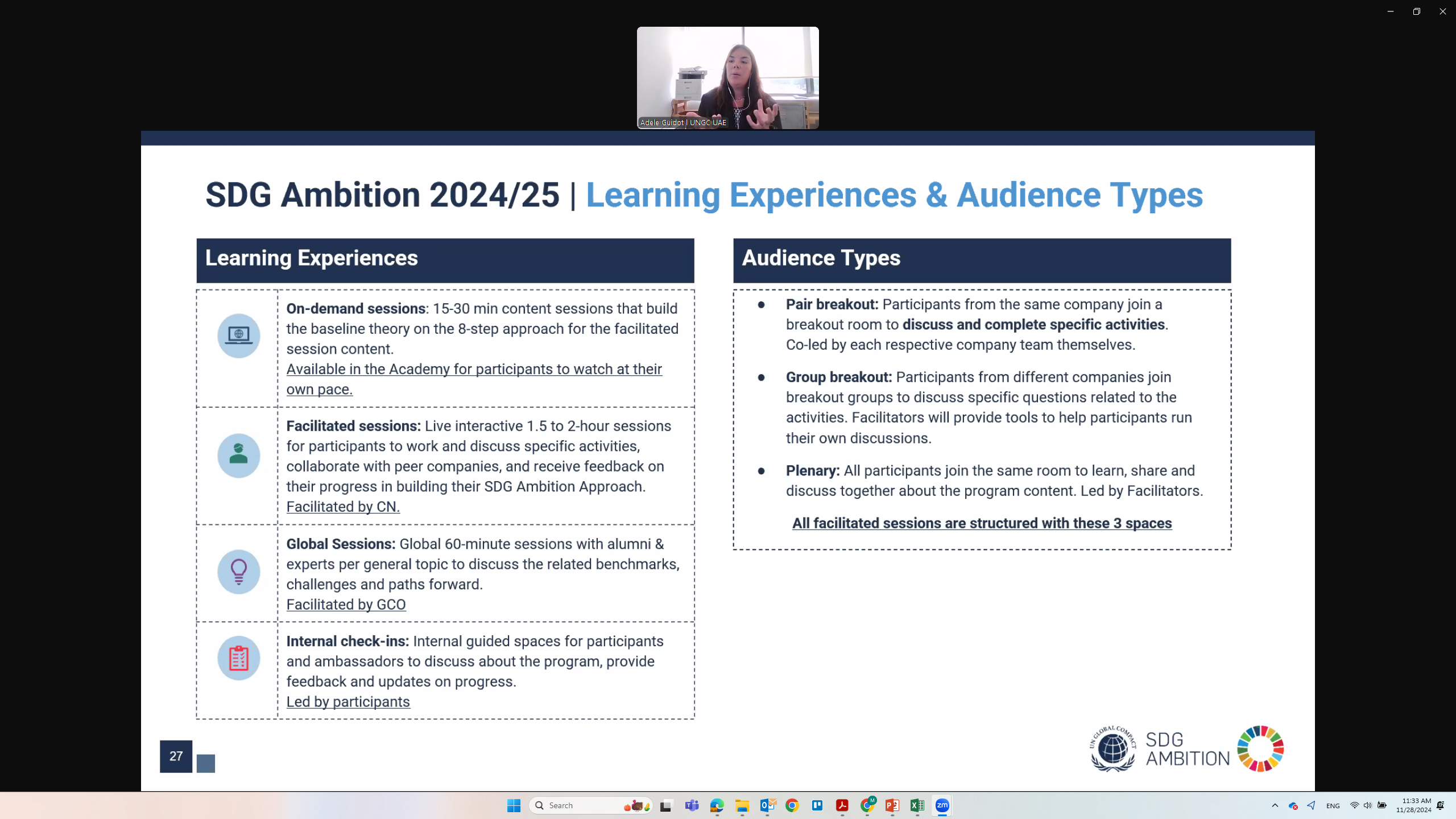1456x819 pixels.
Task: Open the notification bell in the tray
Action: pyautogui.click(x=1441, y=805)
